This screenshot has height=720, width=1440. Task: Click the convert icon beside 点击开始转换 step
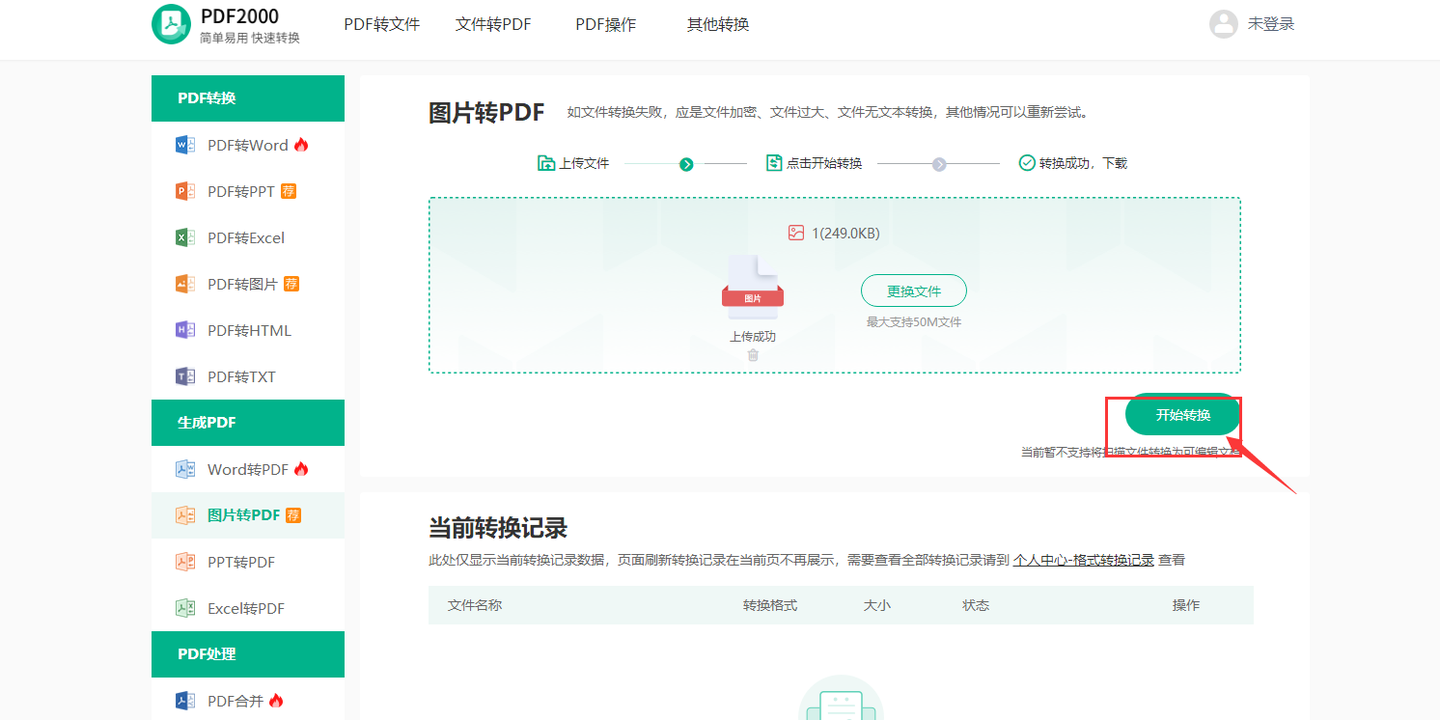pos(773,163)
